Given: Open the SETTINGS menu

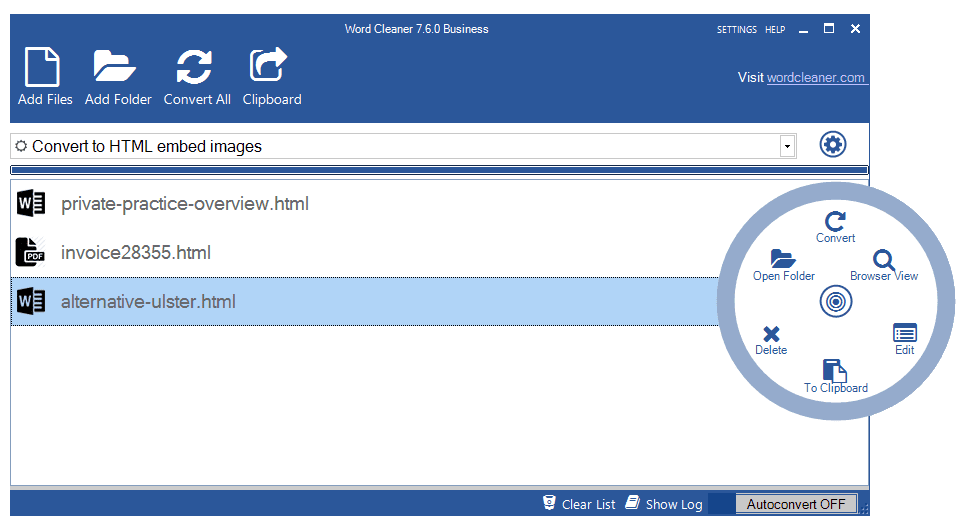Looking at the screenshot, I should 736,29.
